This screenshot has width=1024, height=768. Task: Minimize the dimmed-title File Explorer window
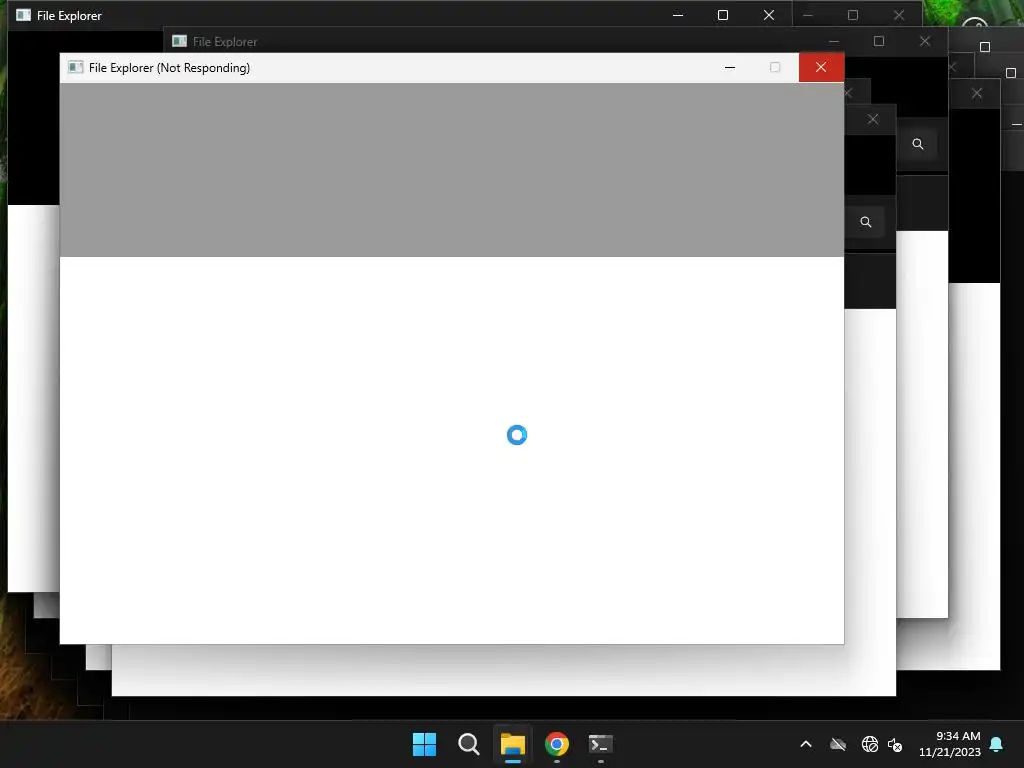tap(834, 41)
